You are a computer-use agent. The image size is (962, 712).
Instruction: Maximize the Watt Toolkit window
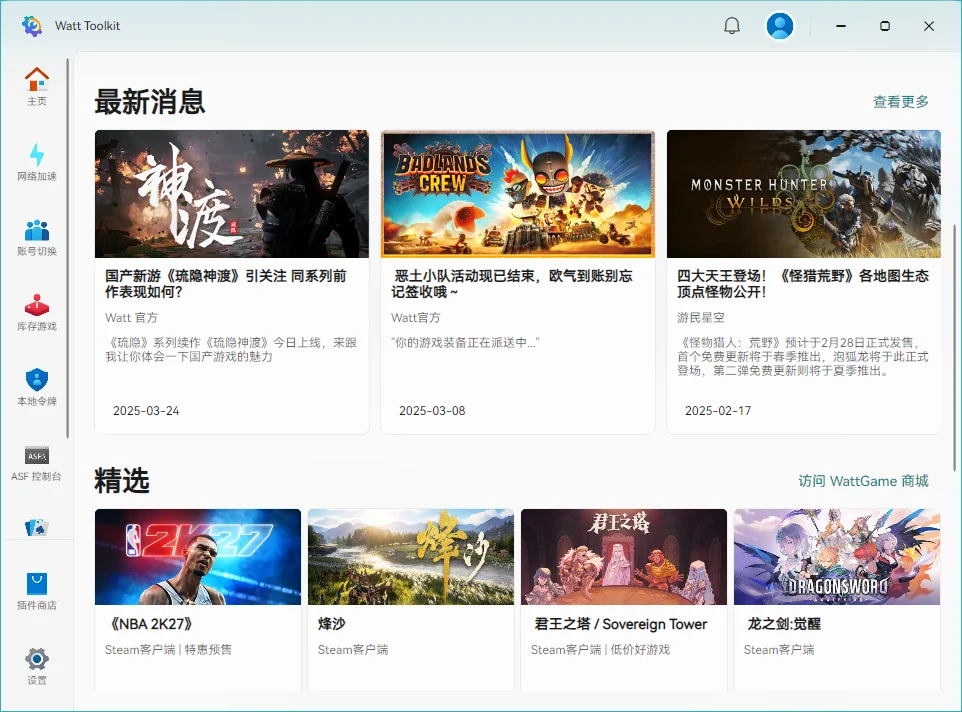(885, 26)
